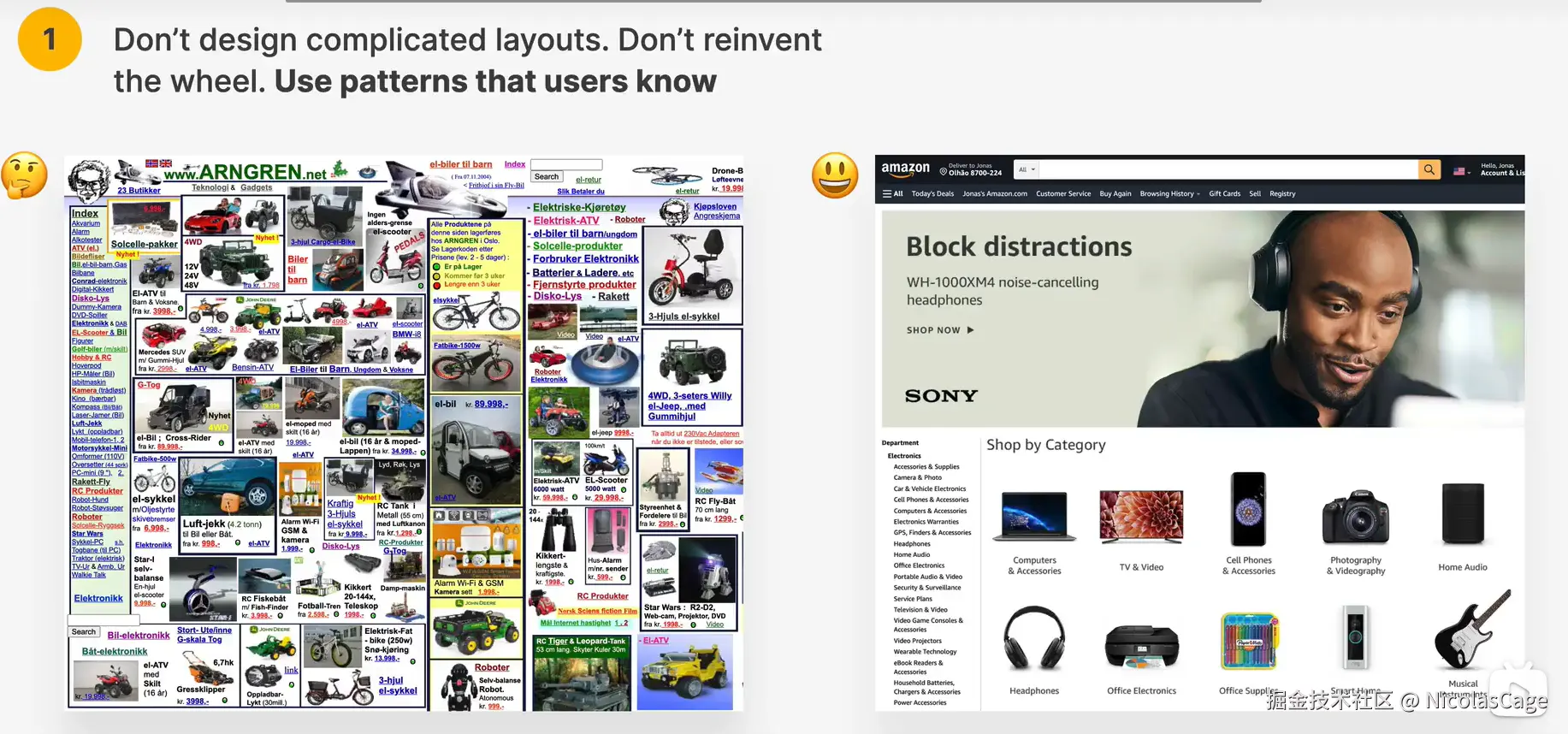Select the Home Audio speaker thumbnail
This screenshot has height=734, width=1568.
pyautogui.click(x=1463, y=513)
